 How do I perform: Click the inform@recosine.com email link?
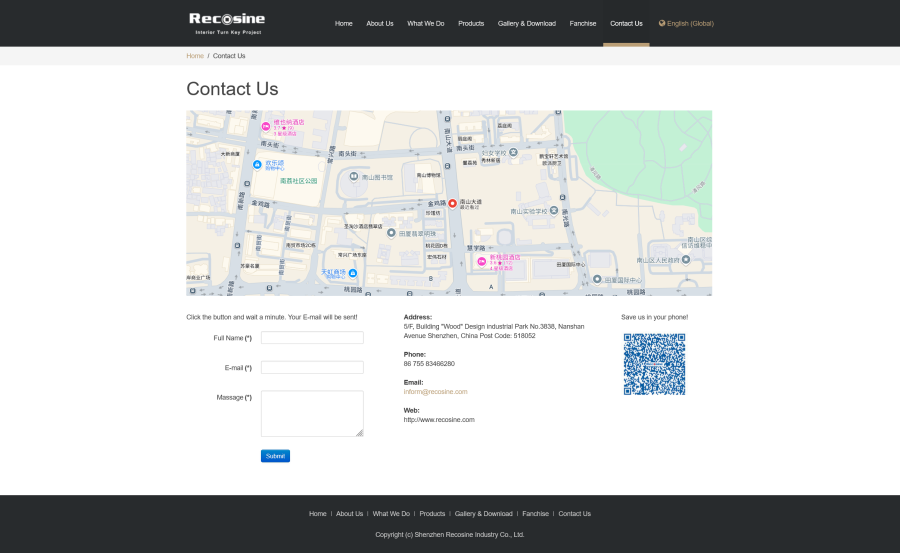point(435,392)
